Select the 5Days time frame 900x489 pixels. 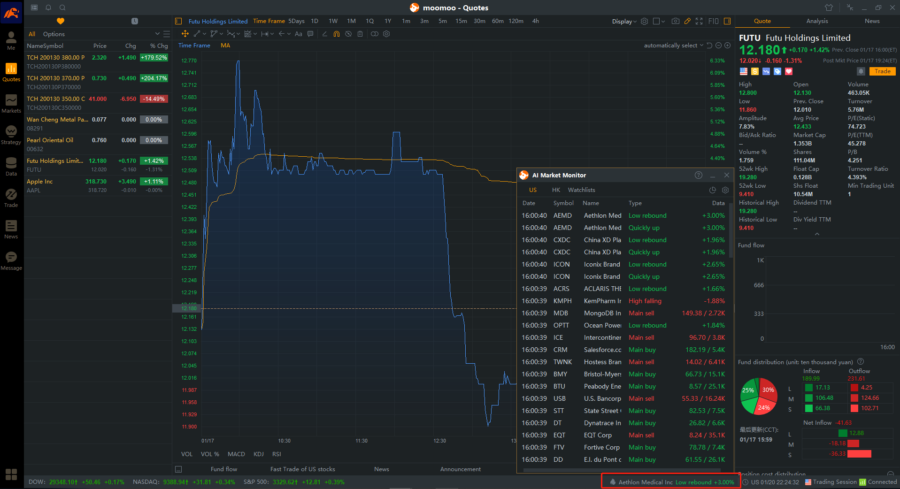tap(296, 21)
